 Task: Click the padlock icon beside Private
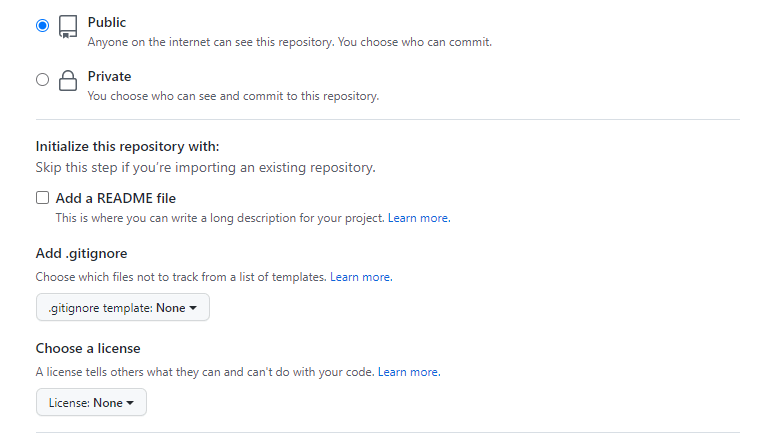coord(68,81)
